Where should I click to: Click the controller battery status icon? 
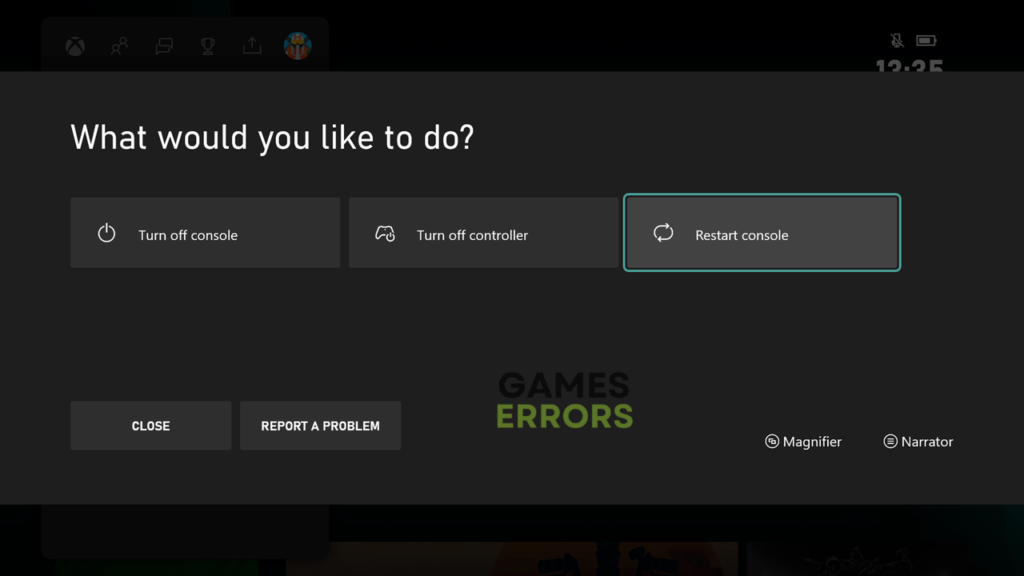click(x=926, y=40)
